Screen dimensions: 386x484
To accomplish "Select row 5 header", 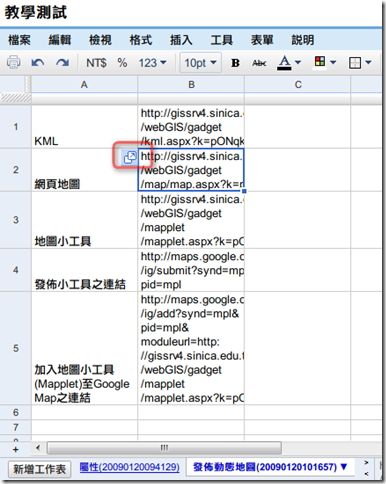I will click(16, 348).
